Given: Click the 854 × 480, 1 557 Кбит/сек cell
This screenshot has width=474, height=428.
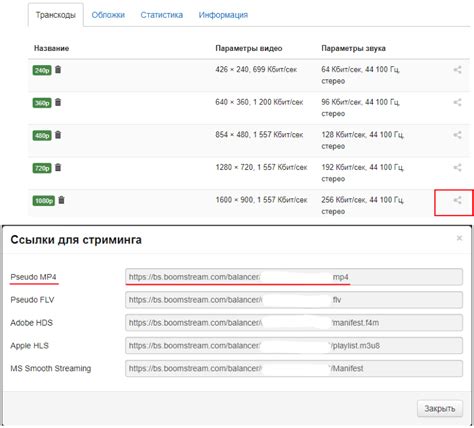Looking at the screenshot, I should (259, 135).
